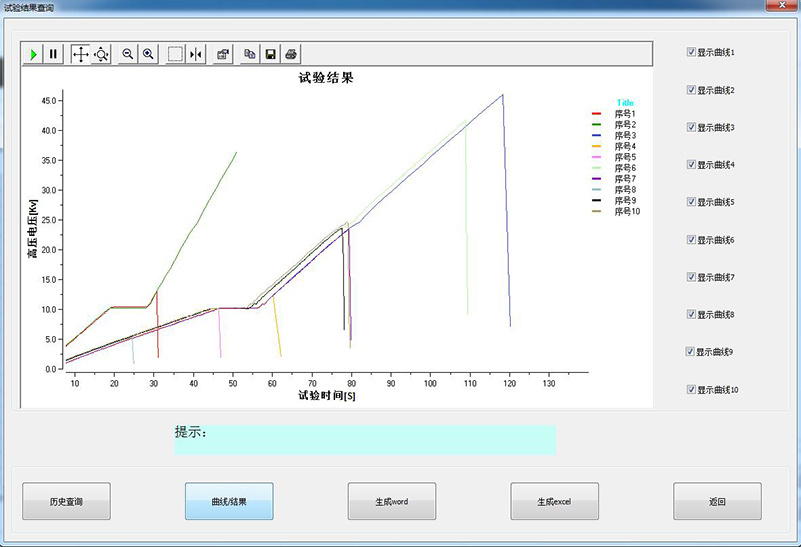801x547 pixels.
Task: Select legend entry 序号5
Action: pyautogui.click(x=614, y=157)
